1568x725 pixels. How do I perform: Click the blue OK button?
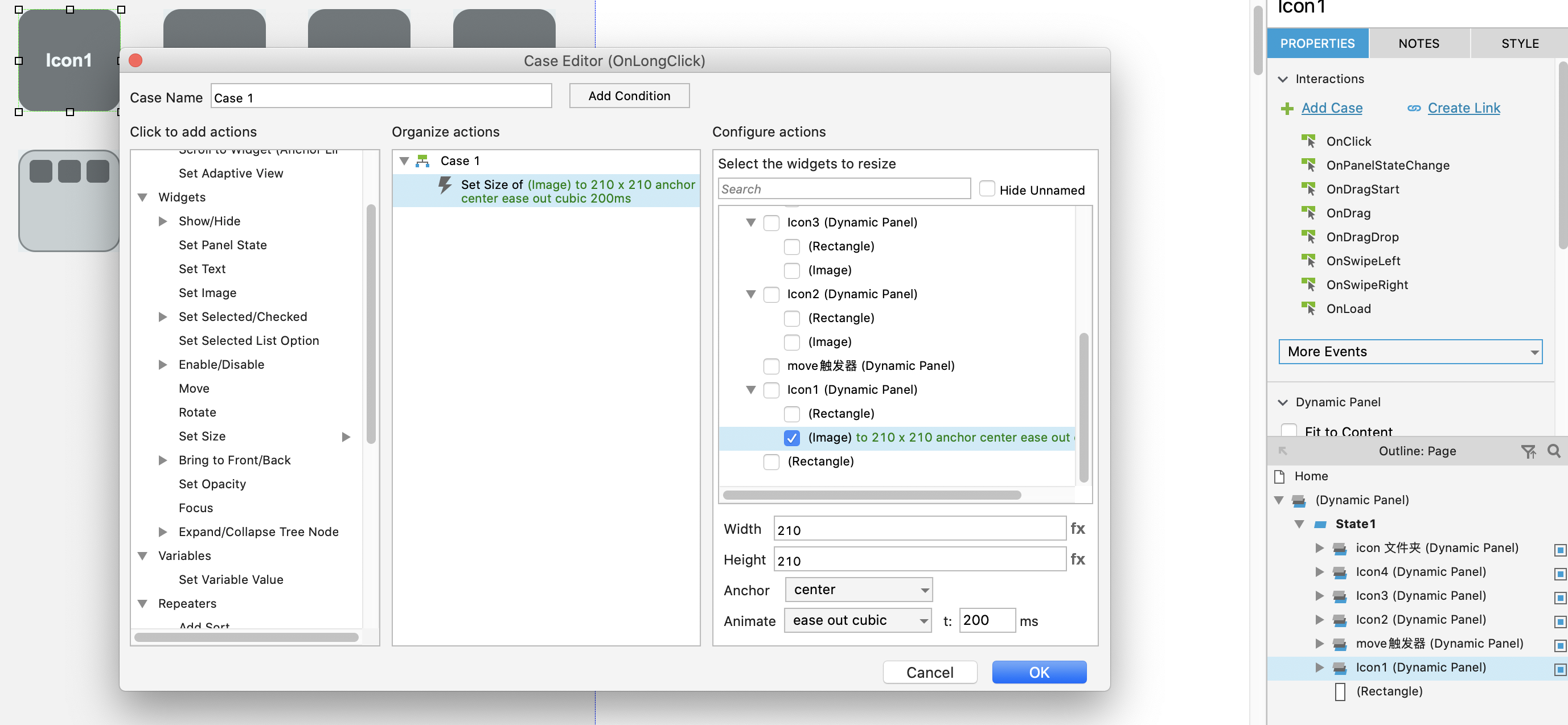tap(1038, 672)
